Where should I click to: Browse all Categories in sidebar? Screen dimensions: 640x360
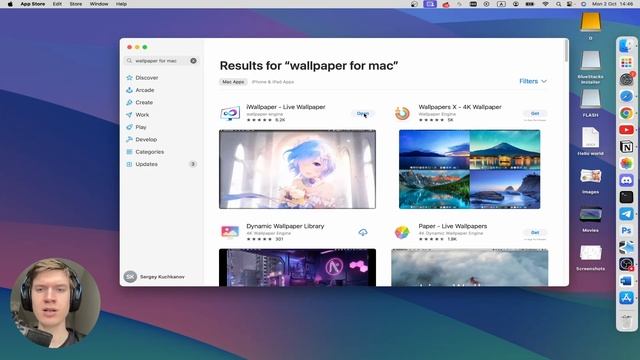tap(145, 152)
